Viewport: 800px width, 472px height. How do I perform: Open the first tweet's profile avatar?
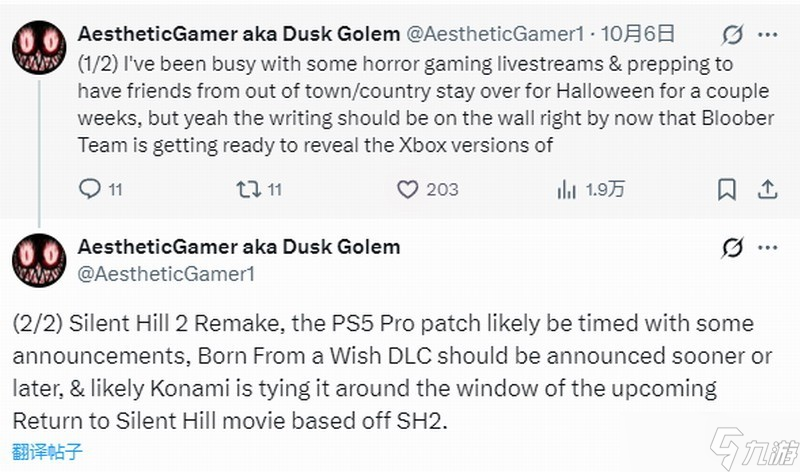pos(39,49)
